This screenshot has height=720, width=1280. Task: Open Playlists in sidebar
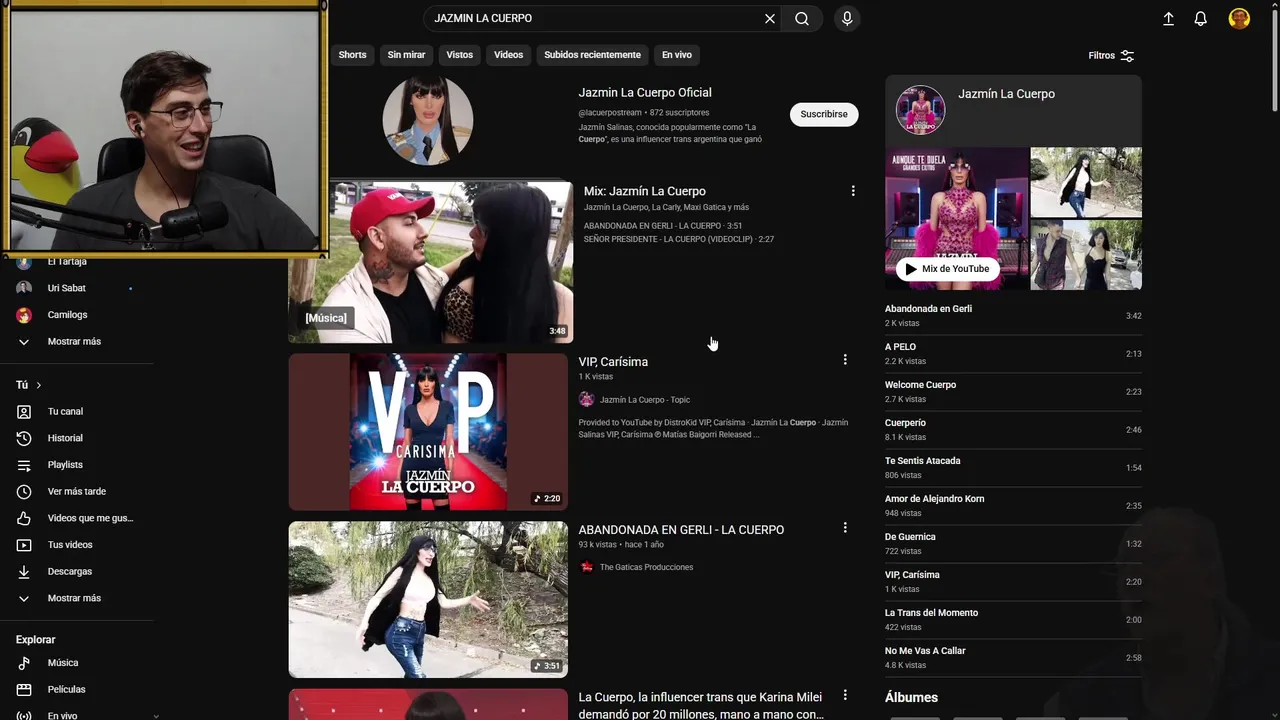(77, 465)
